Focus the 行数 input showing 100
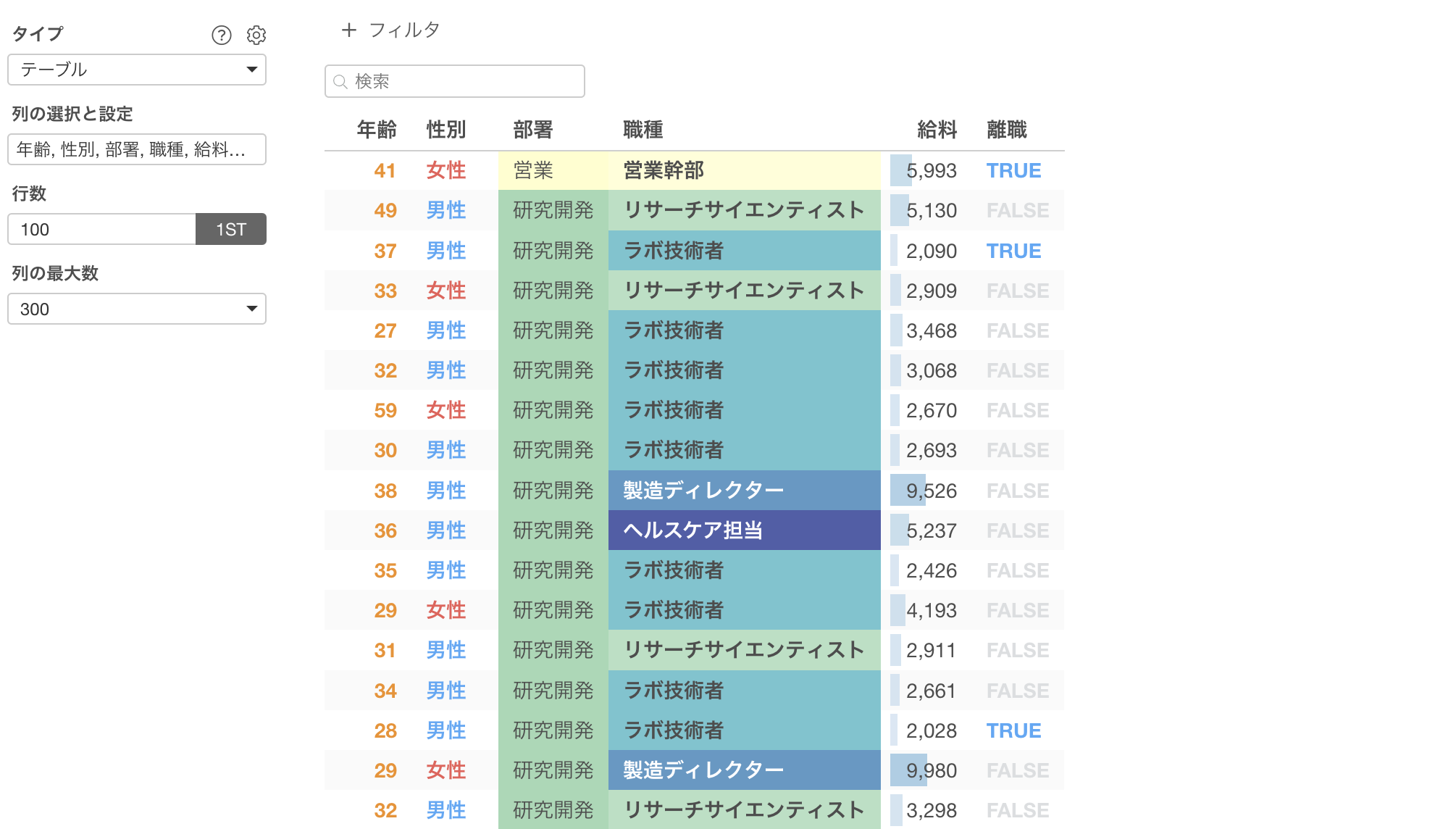Viewport: 1456px width, 829px height. (101, 229)
